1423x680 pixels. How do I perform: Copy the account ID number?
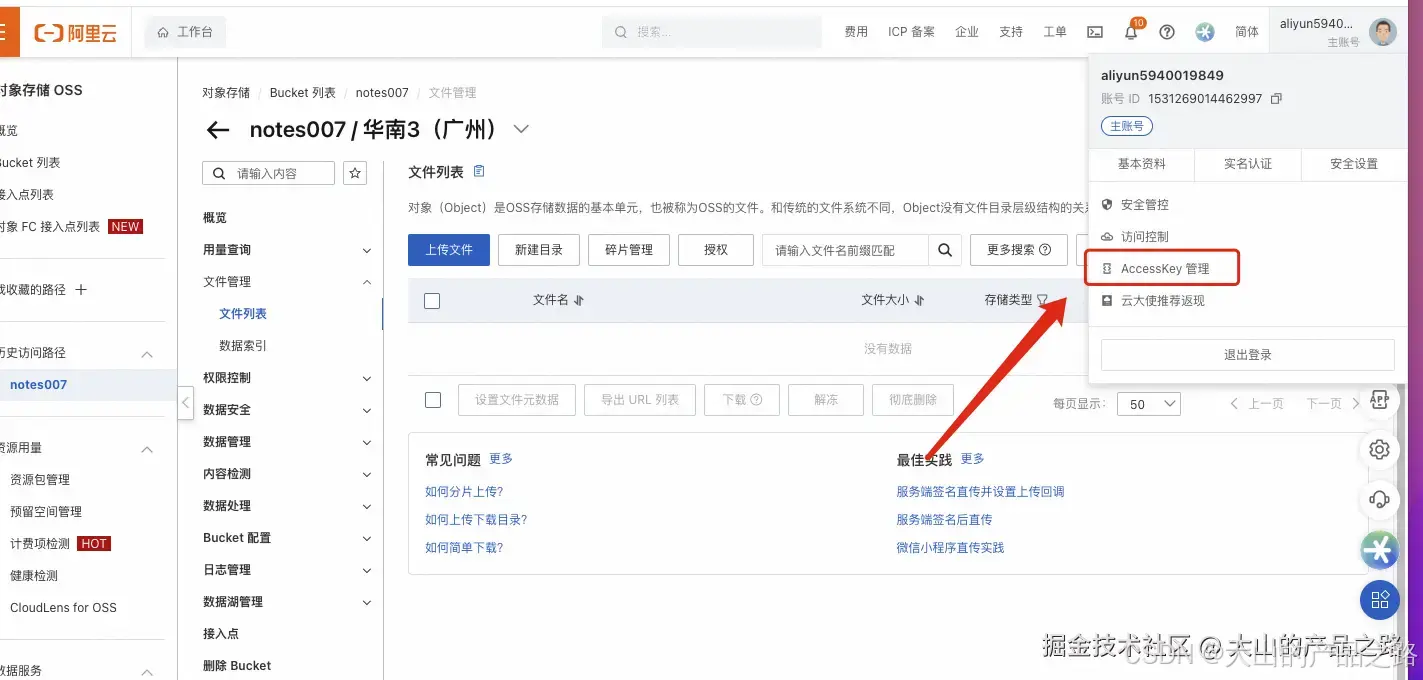[x=1276, y=99]
